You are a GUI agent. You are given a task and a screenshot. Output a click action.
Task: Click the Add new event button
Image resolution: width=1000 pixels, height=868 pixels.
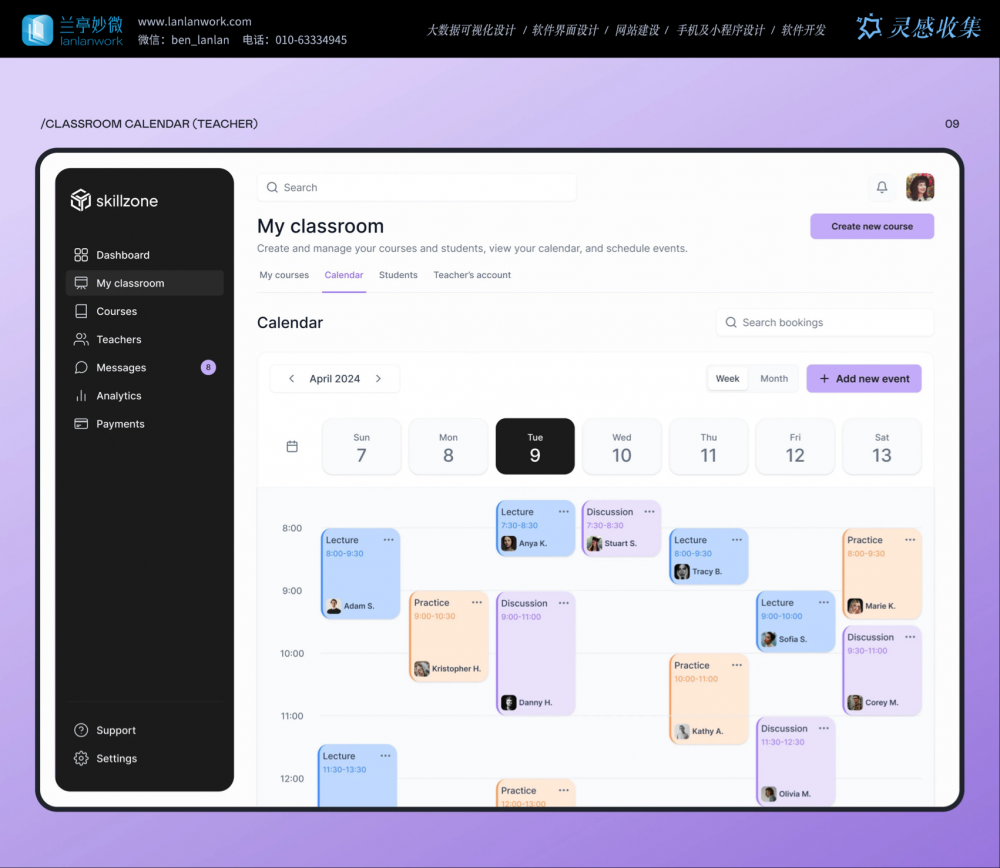click(864, 379)
